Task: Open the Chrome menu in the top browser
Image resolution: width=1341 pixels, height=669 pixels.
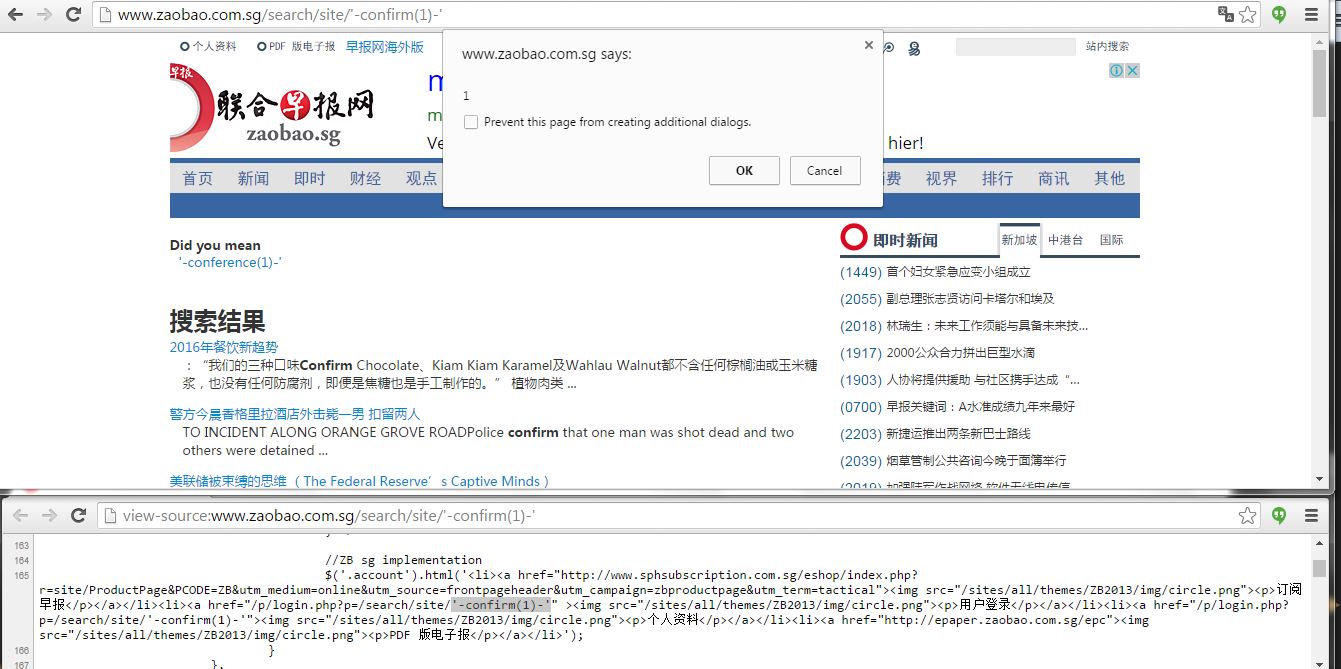Action: point(1311,15)
